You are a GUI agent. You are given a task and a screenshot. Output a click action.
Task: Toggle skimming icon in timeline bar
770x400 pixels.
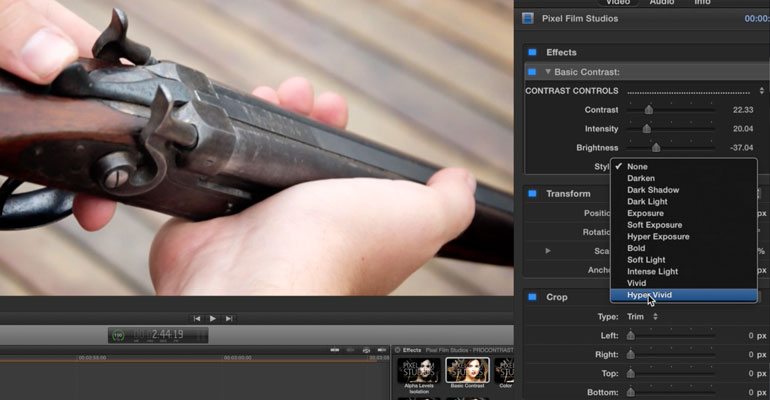[335, 350]
